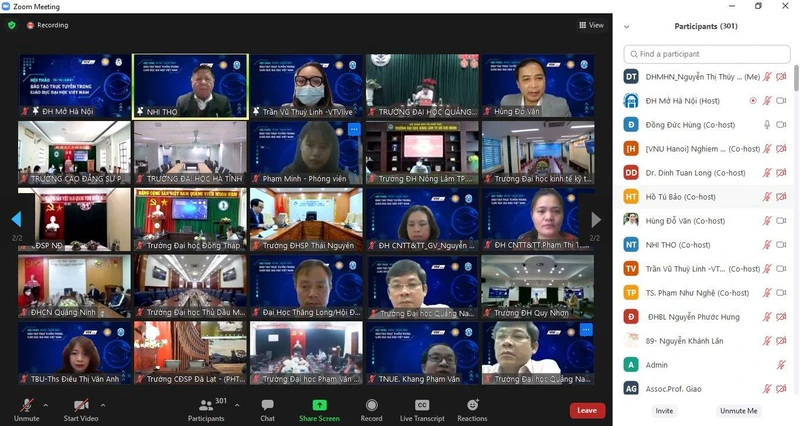This screenshot has width=800, height=426.
Task: Click more options on bottom-right Quảng Na tile
Action: [586, 330]
